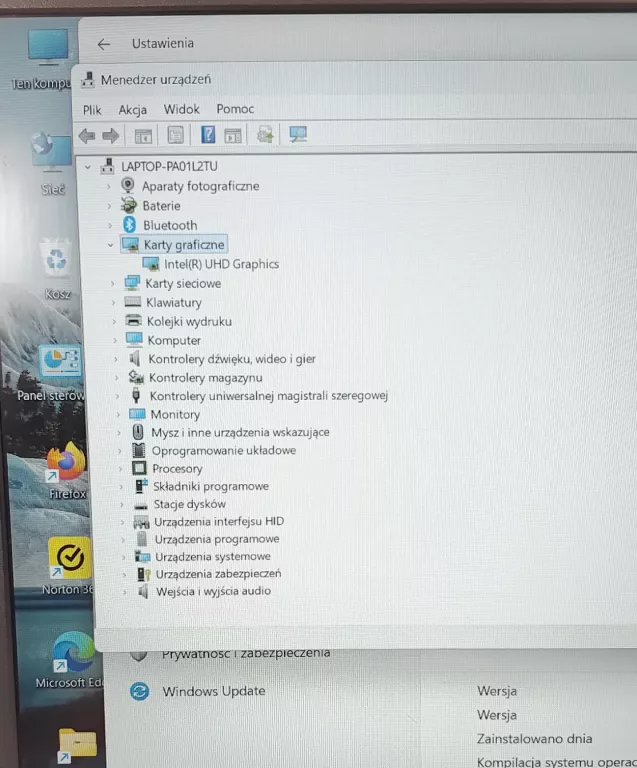Open Windows Update in Settings sidebar

click(213, 691)
